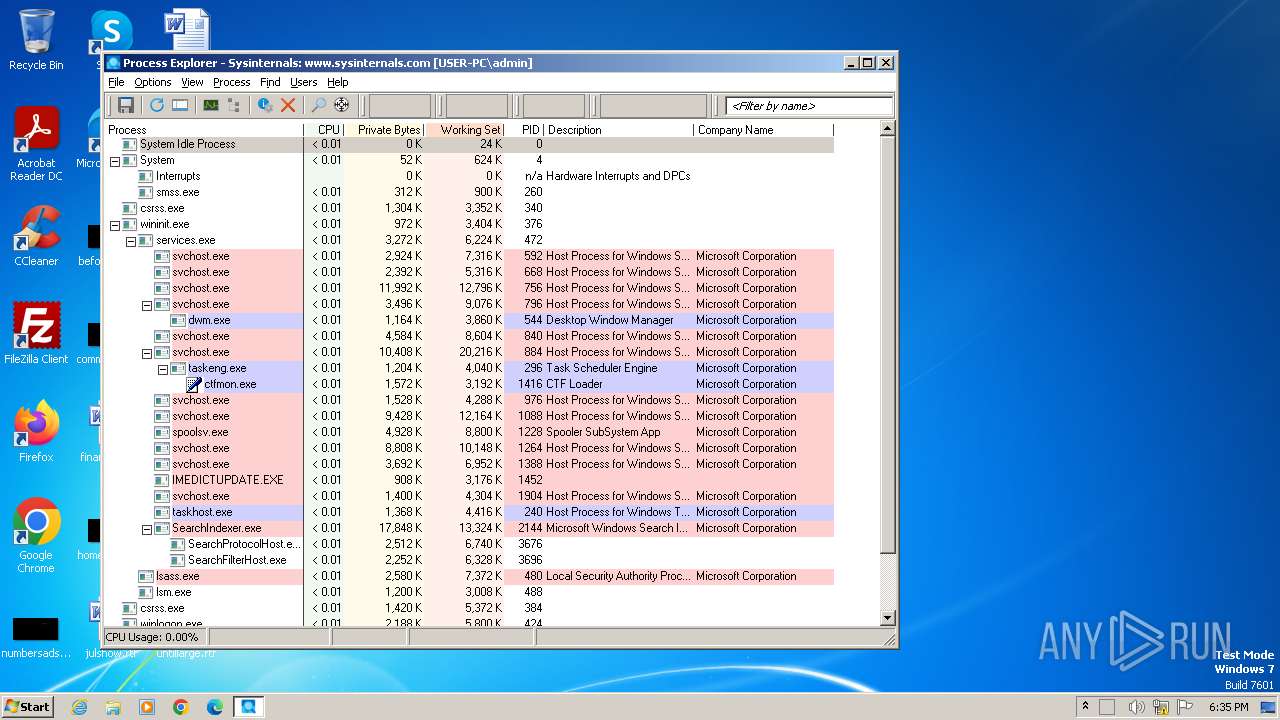This screenshot has height=720, width=1280.
Task: Select the Find Window's Process crosshair icon
Action: 342,105
